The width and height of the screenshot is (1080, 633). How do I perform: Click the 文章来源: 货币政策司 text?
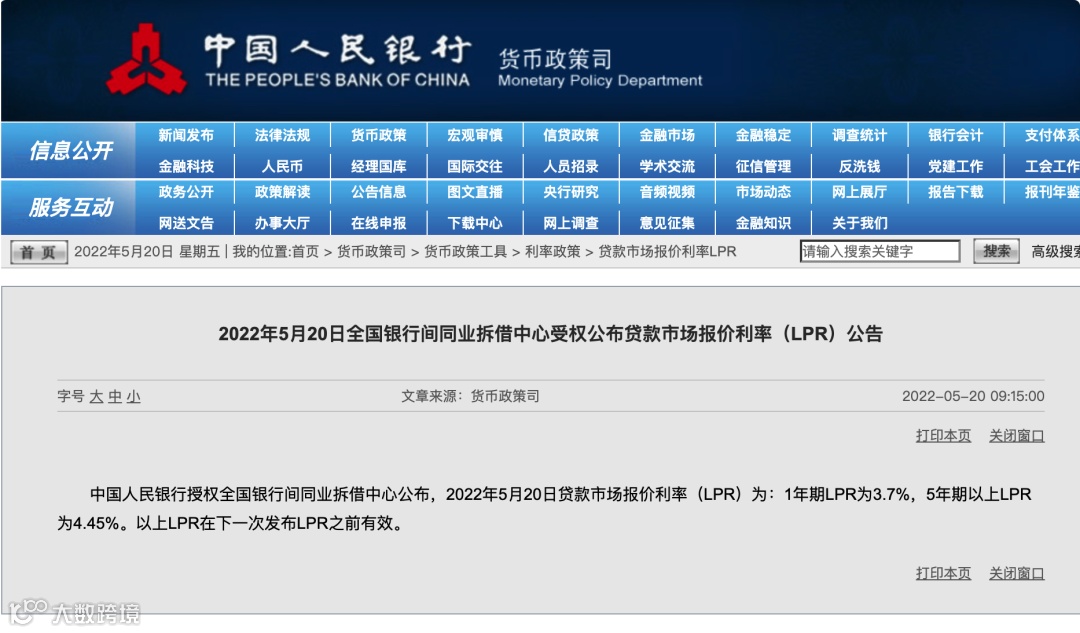[470, 396]
